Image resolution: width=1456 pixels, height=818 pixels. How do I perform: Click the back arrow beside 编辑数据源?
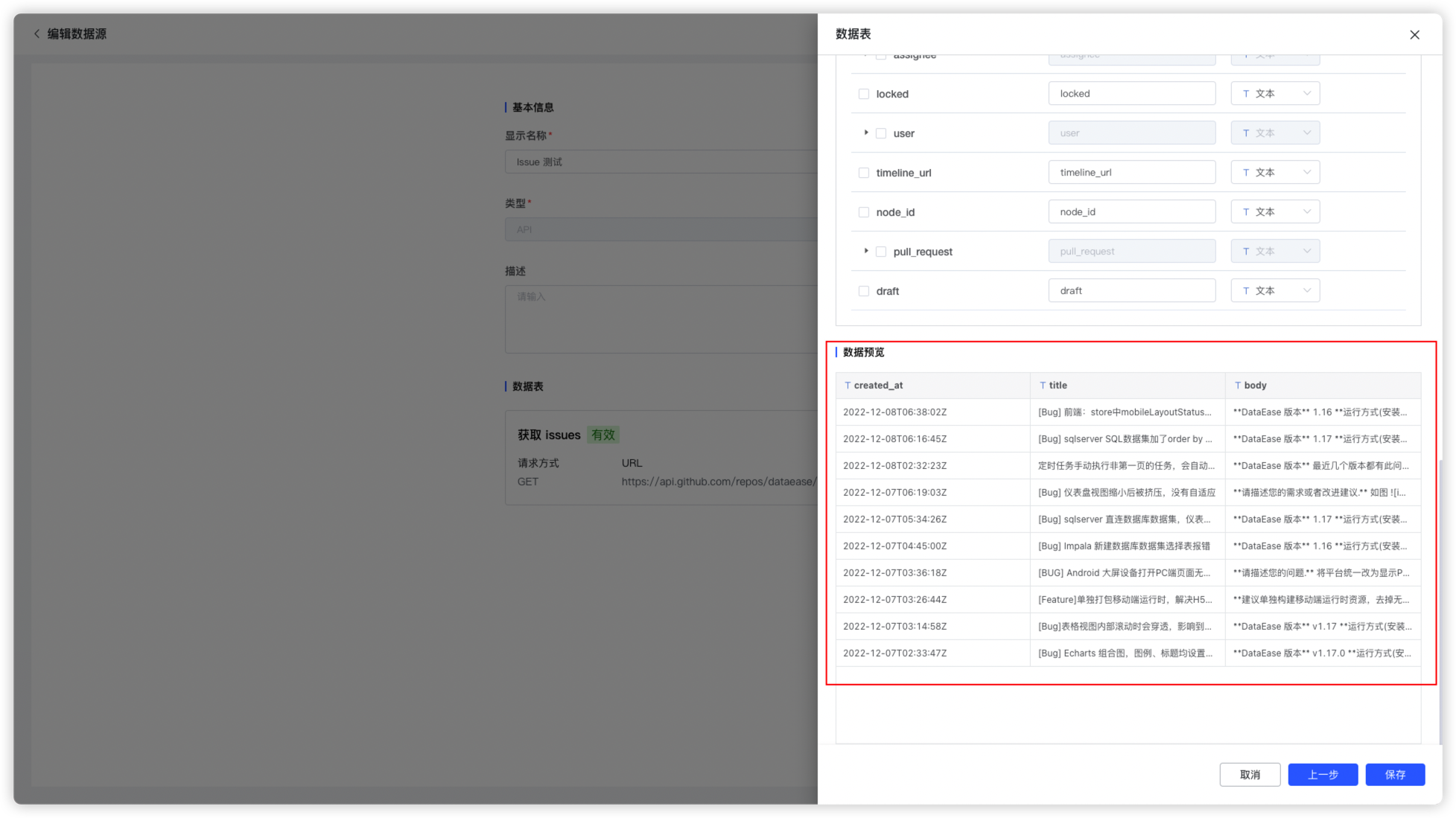[x=36, y=33]
